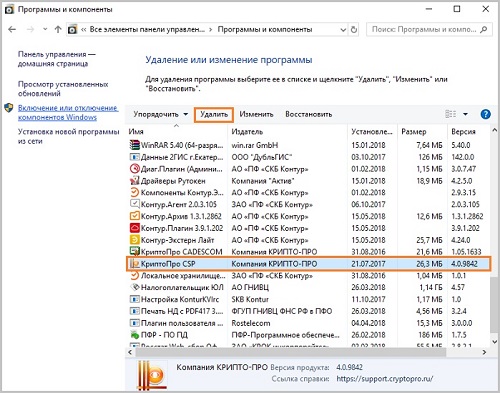The height and width of the screenshot is (393, 500).
Task: Select the Rostelecom publisher cell
Action: 251,323
